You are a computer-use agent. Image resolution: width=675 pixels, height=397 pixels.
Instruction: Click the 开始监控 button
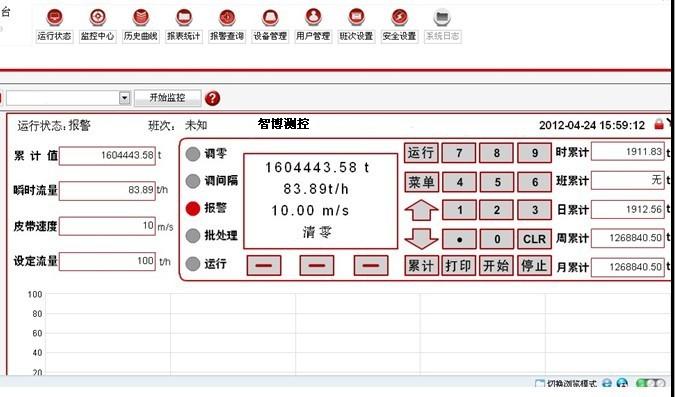point(167,98)
